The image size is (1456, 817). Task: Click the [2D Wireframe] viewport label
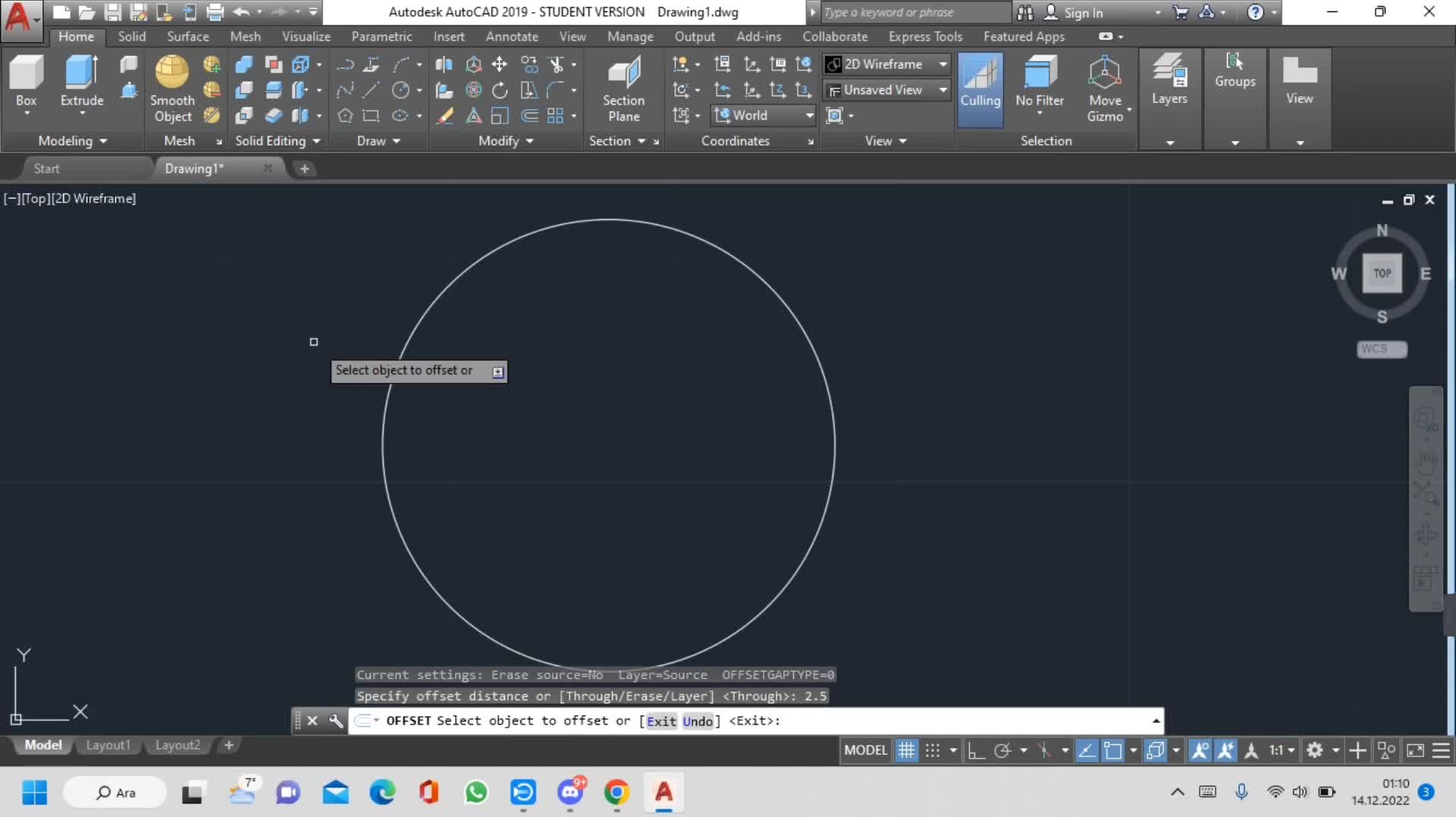(x=94, y=199)
